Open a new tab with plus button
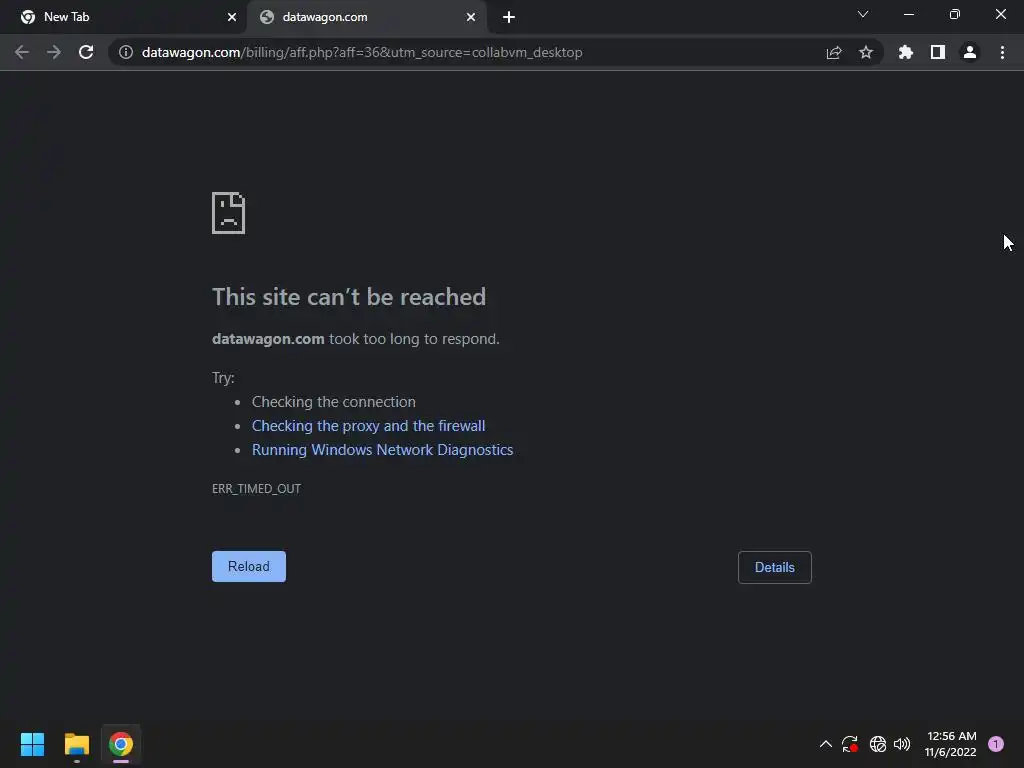 pos(509,17)
